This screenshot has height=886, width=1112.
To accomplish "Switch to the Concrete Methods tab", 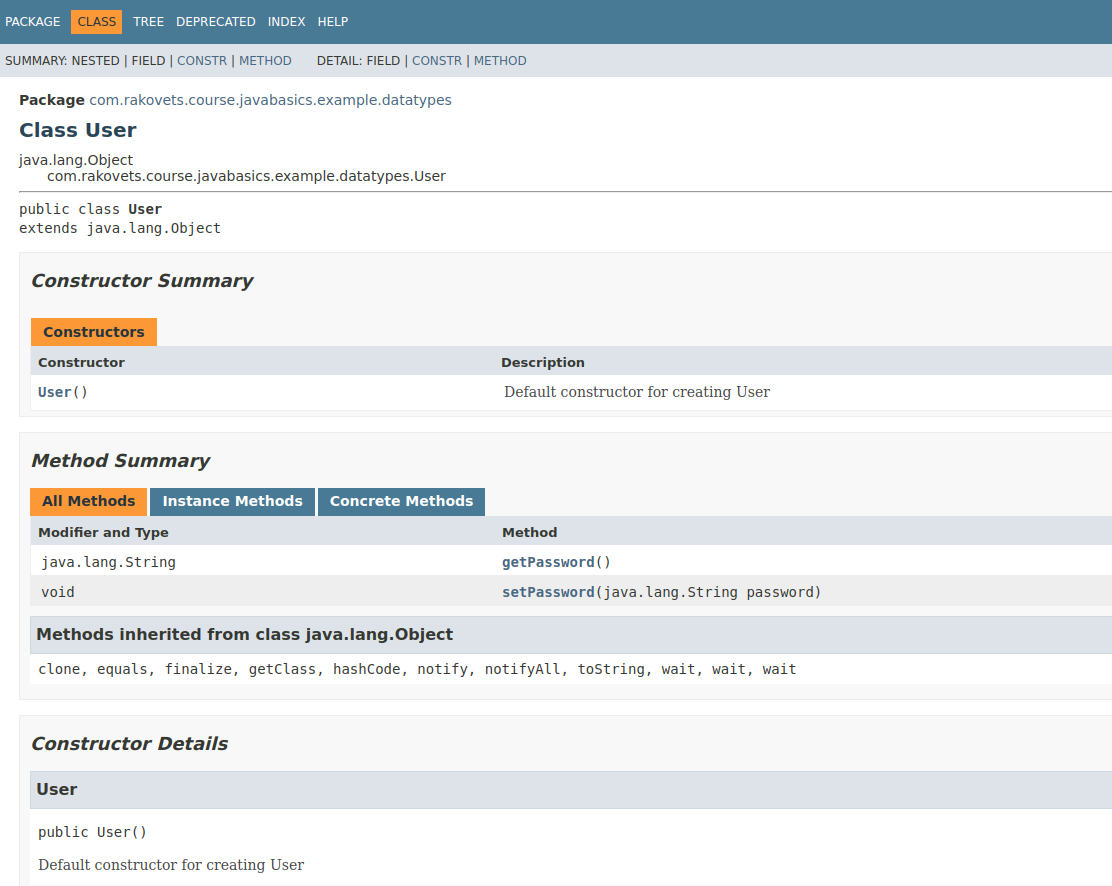I will coord(401,502).
